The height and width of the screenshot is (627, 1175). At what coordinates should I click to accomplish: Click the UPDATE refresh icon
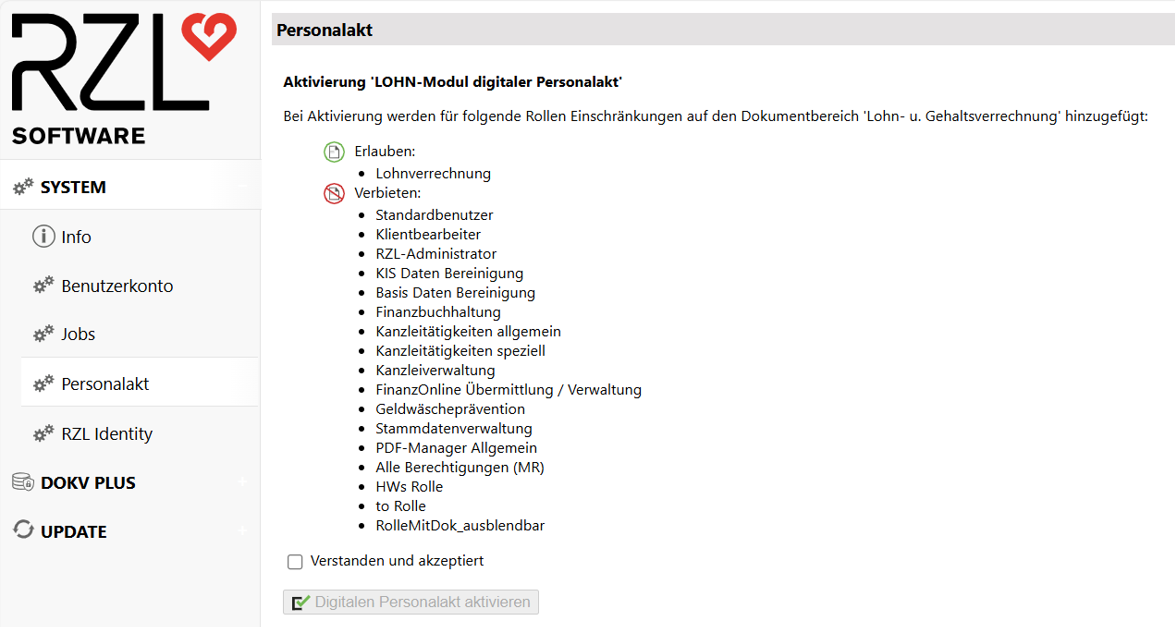click(22, 531)
